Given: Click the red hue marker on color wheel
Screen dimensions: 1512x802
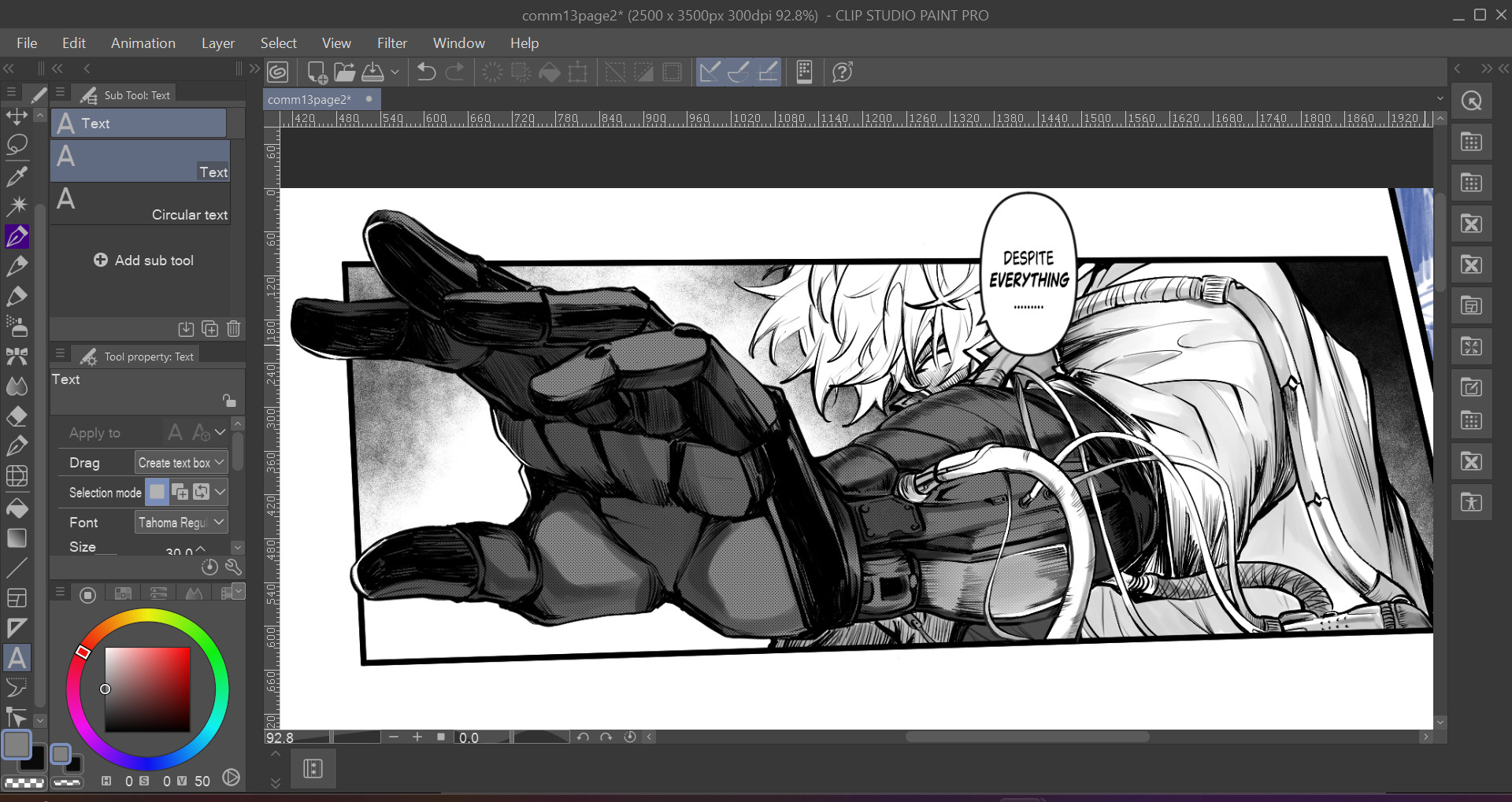Looking at the screenshot, I should click(x=83, y=652).
